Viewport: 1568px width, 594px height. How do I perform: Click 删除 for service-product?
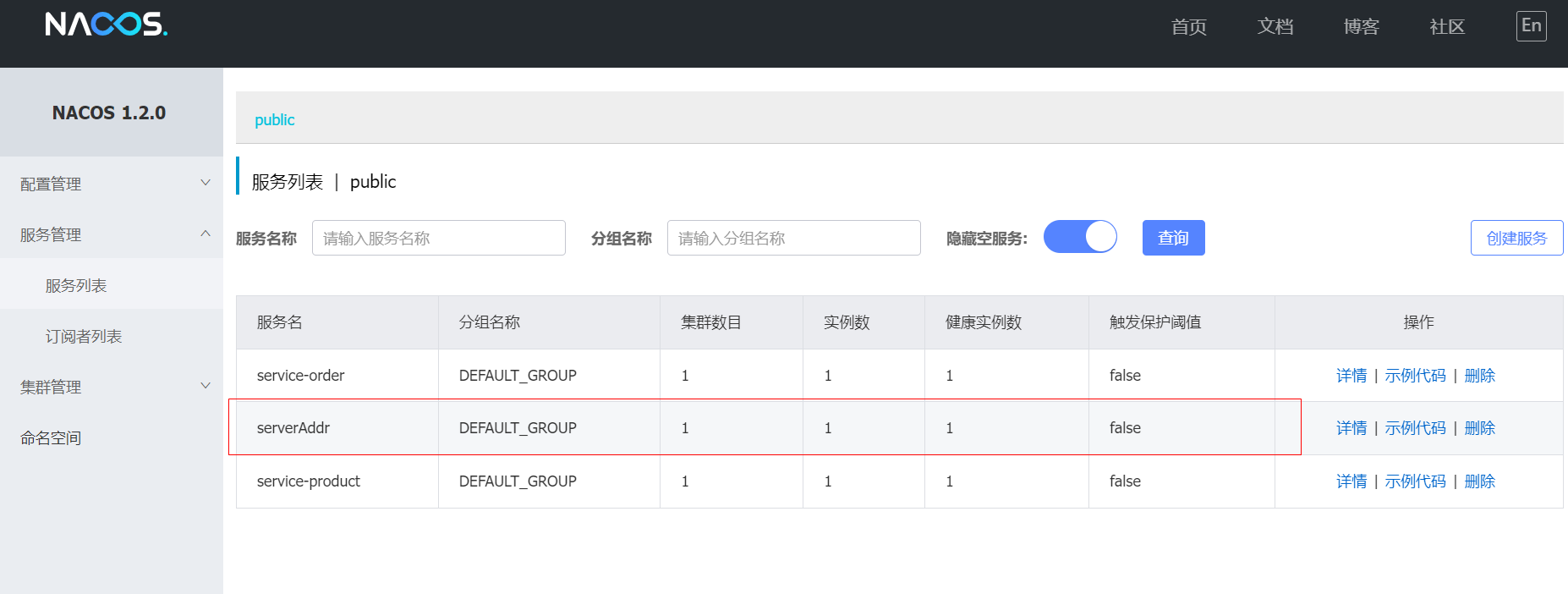pyautogui.click(x=1479, y=481)
